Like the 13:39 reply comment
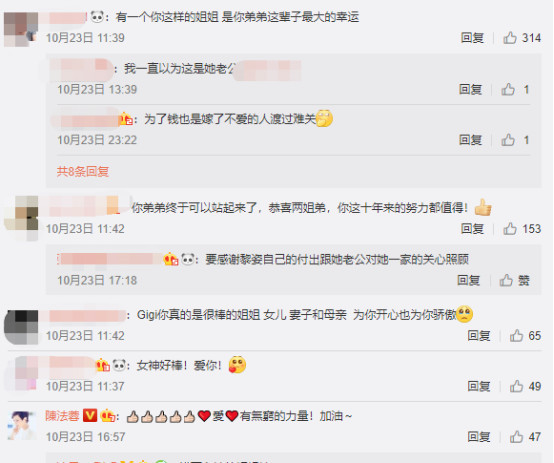554x463 pixels. tap(508, 89)
